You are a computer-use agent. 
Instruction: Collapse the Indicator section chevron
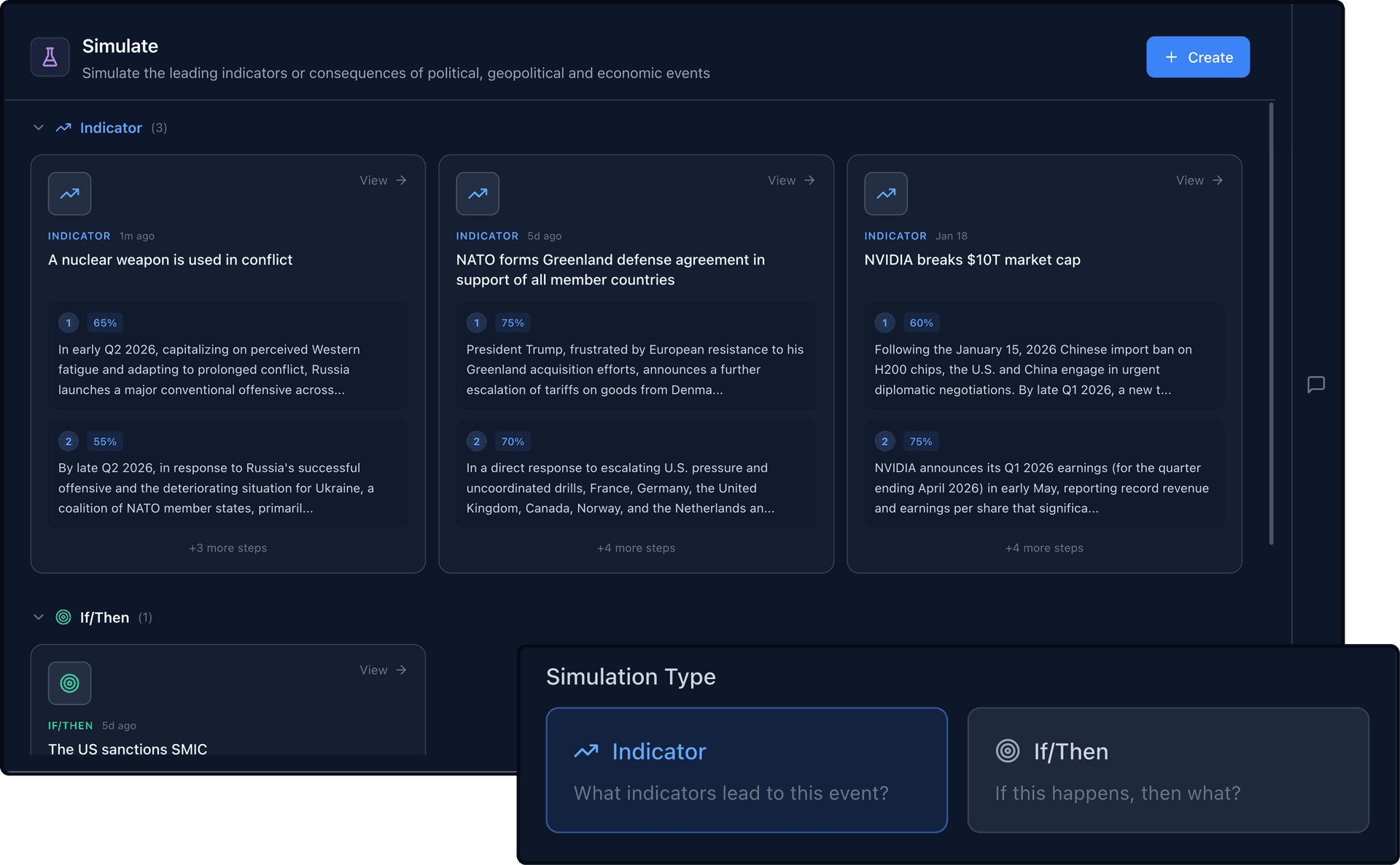[39, 128]
